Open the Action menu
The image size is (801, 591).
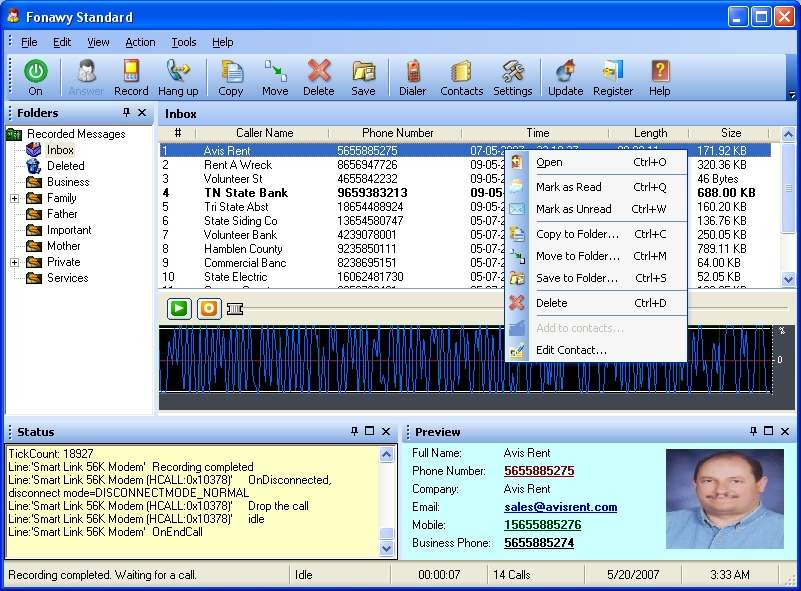pos(140,42)
